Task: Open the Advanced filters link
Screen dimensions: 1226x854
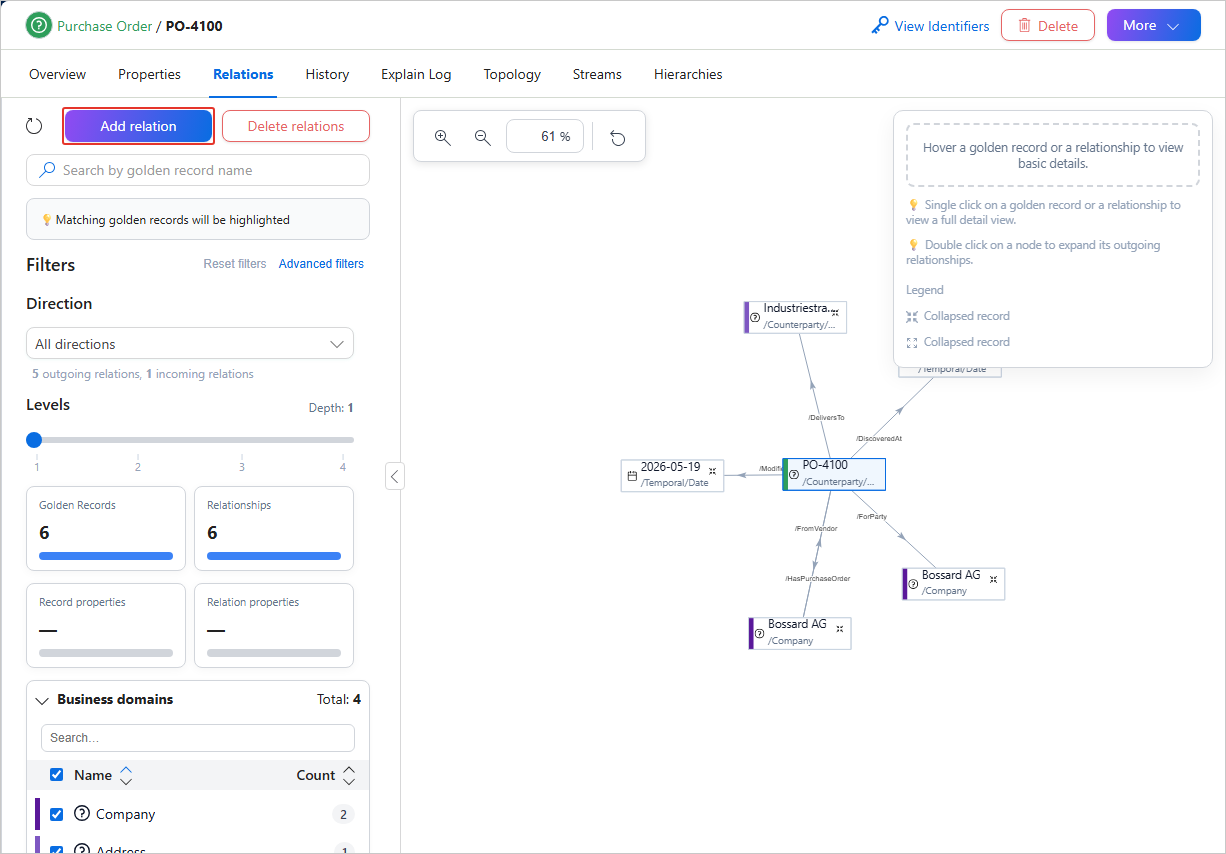Action: [x=321, y=264]
